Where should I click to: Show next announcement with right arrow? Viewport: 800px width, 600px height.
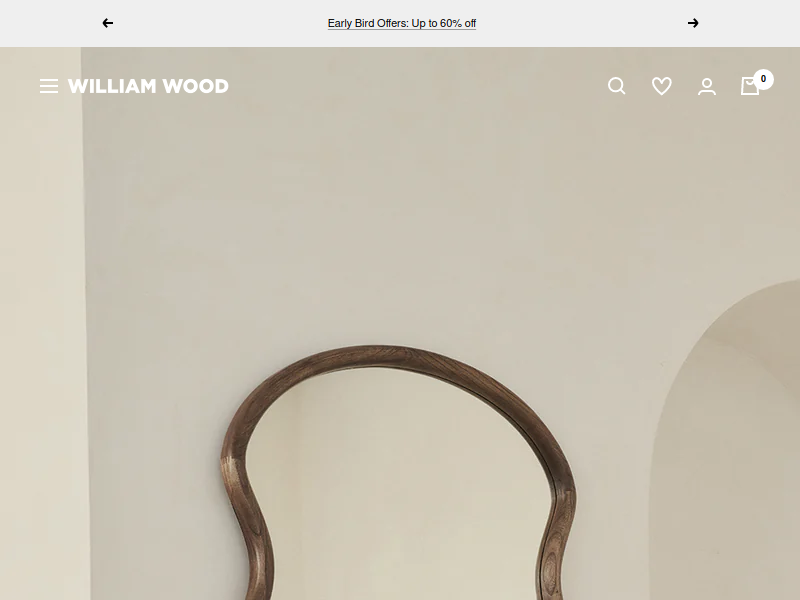pyautogui.click(x=692, y=23)
